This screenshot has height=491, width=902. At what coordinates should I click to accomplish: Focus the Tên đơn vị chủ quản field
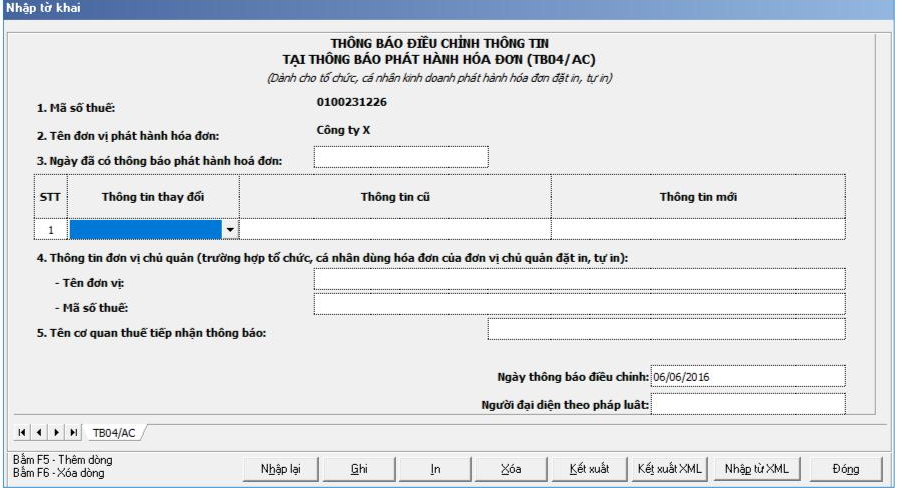coord(579,279)
